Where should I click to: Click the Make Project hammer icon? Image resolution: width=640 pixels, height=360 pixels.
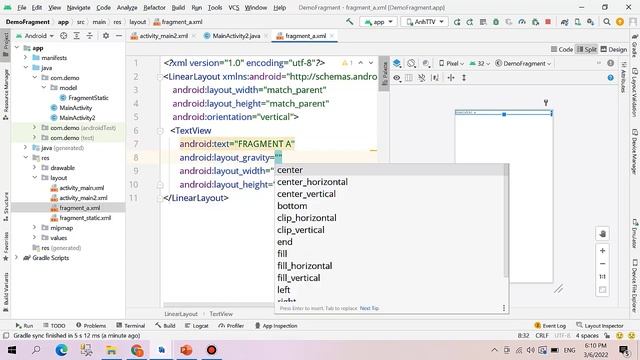pyautogui.click(x=350, y=22)
